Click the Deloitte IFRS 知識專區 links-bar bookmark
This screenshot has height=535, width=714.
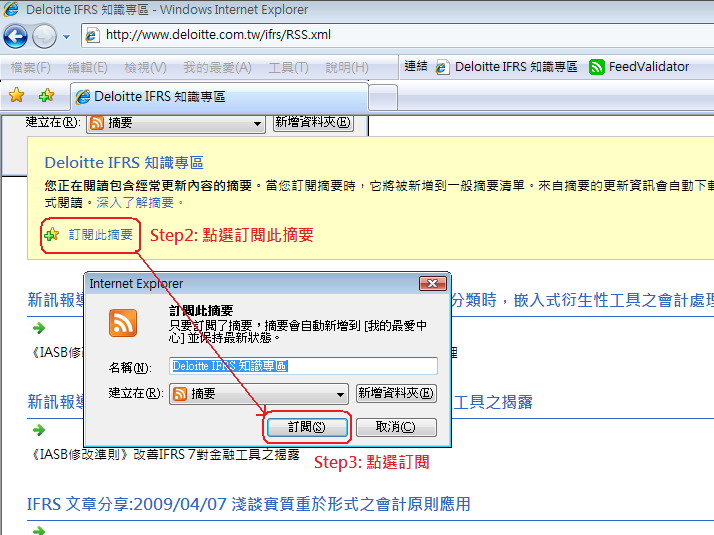(x=506, y=67)
